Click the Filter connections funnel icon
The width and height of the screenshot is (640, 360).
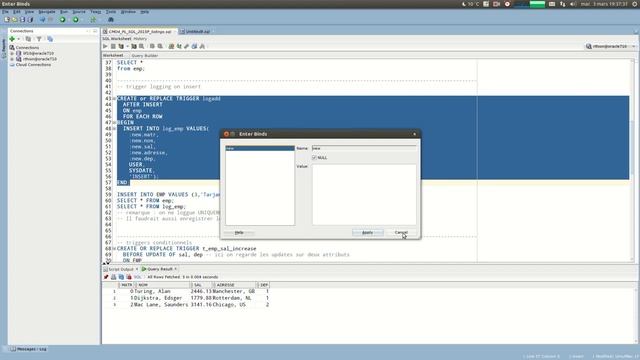click(x=39, y=39)
